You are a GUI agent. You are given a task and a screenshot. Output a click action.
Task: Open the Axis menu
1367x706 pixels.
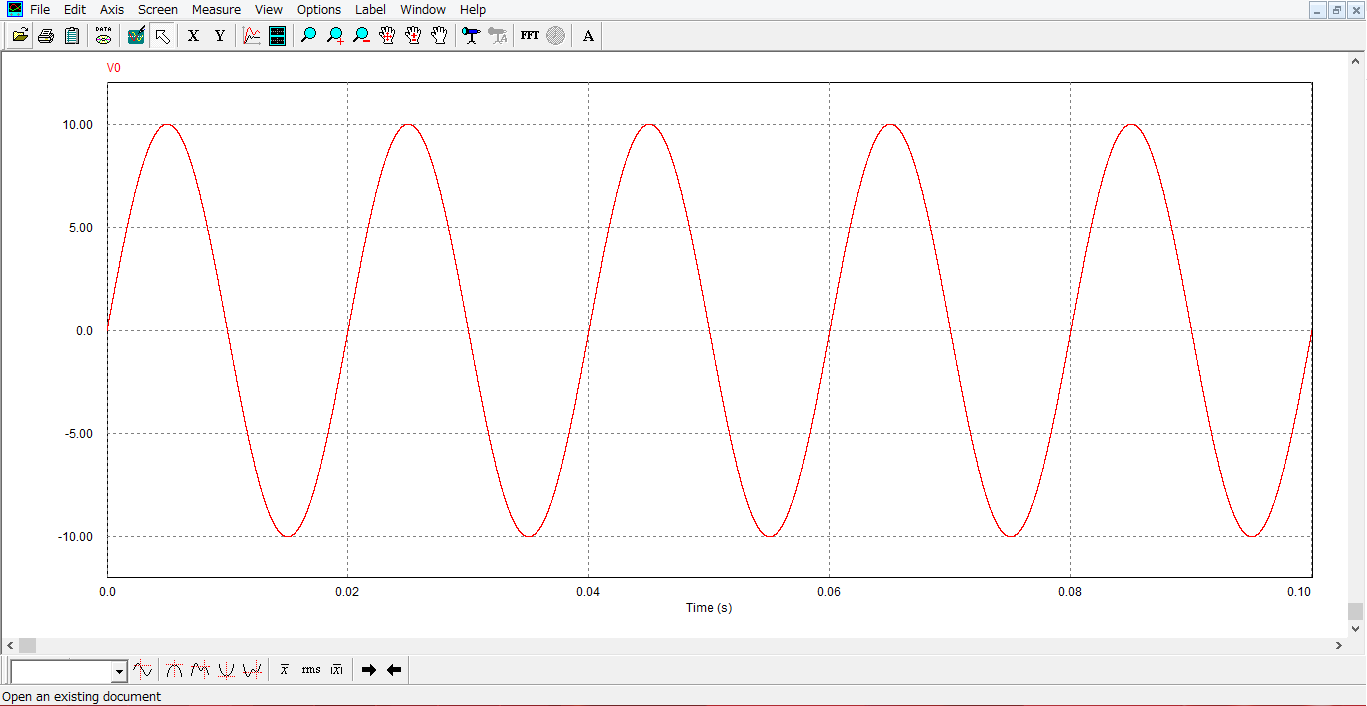click(112, 9)
